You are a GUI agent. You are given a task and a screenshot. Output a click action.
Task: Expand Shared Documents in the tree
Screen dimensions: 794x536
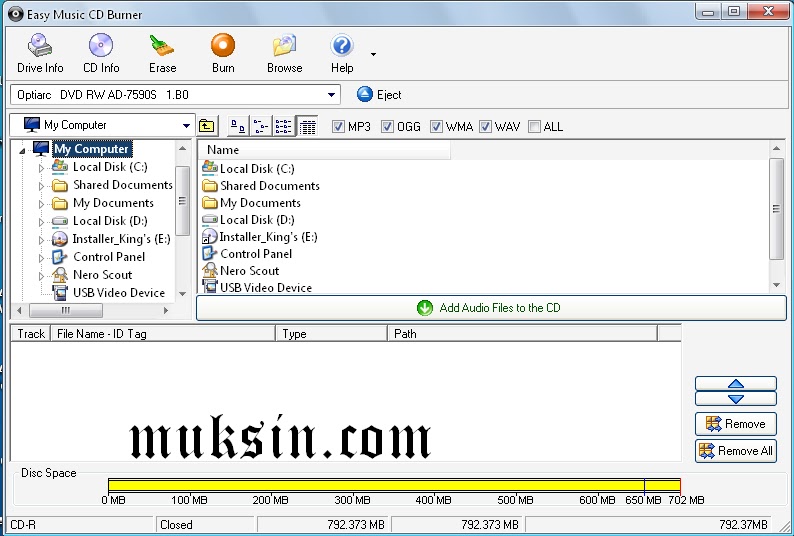pos(42,186)
